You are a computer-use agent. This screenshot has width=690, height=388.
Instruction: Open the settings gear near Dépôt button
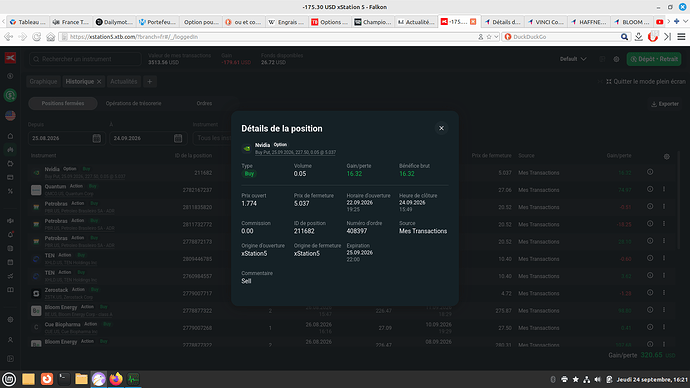(616, 59)
